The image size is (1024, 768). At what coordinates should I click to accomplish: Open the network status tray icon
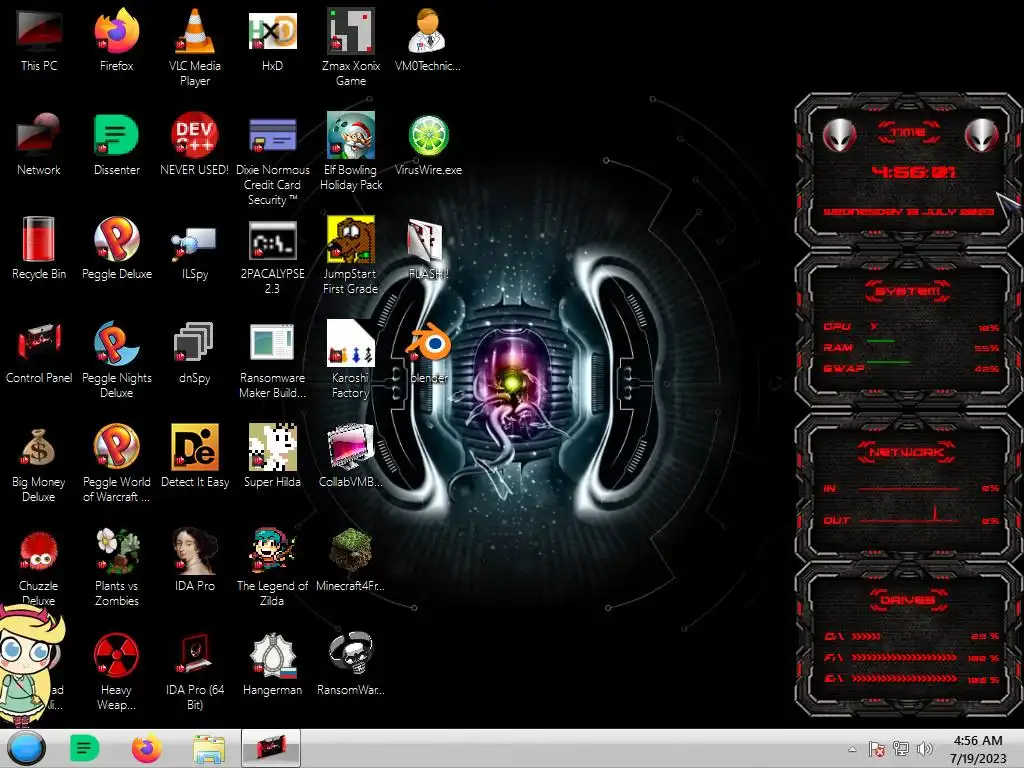click(x=901, y=749)
